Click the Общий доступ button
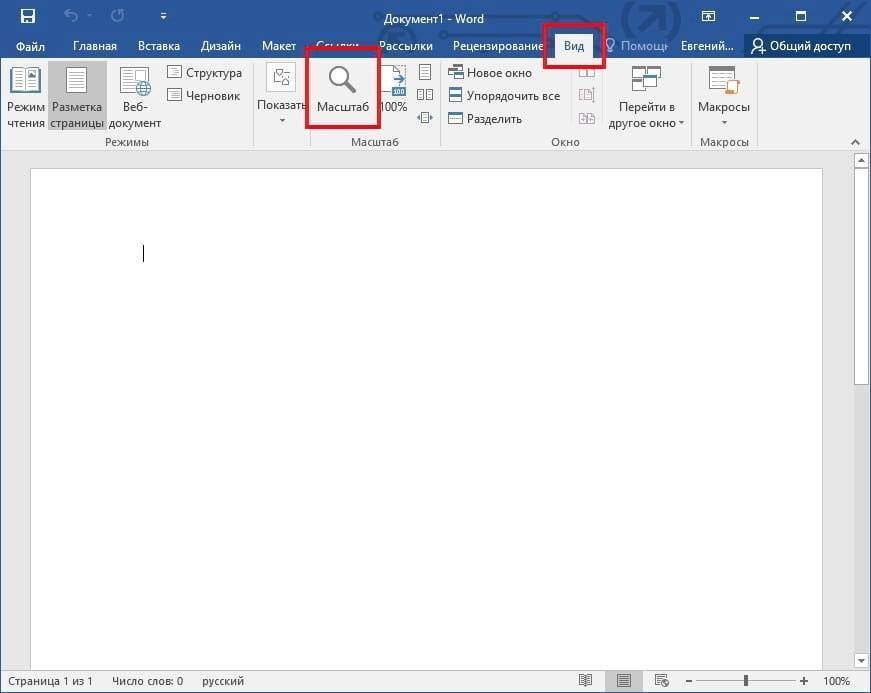 801,46
